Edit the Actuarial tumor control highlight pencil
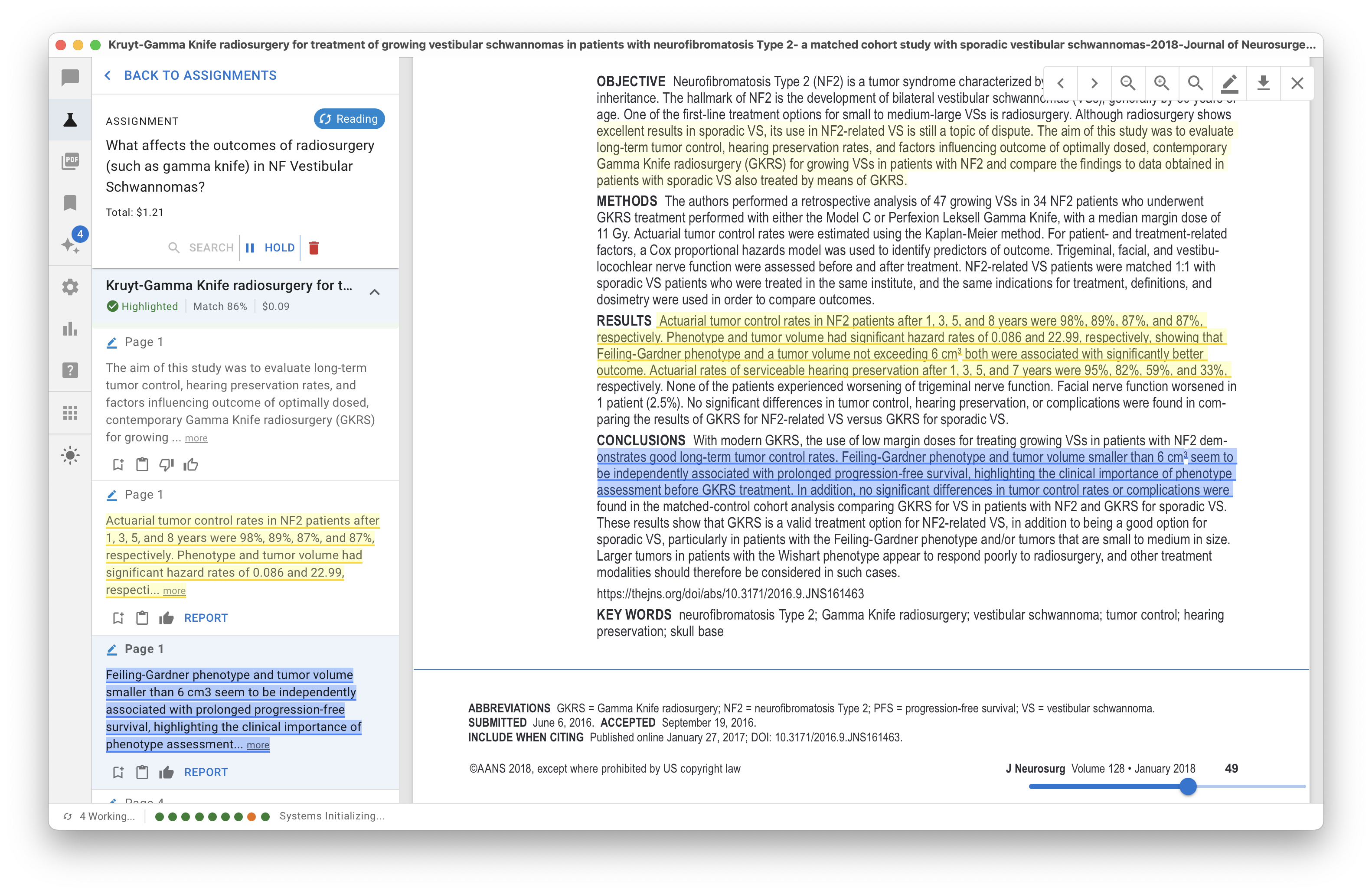The width and height of the screenshot is (1372, 894). pyautogui.click(x=112, y=495)
